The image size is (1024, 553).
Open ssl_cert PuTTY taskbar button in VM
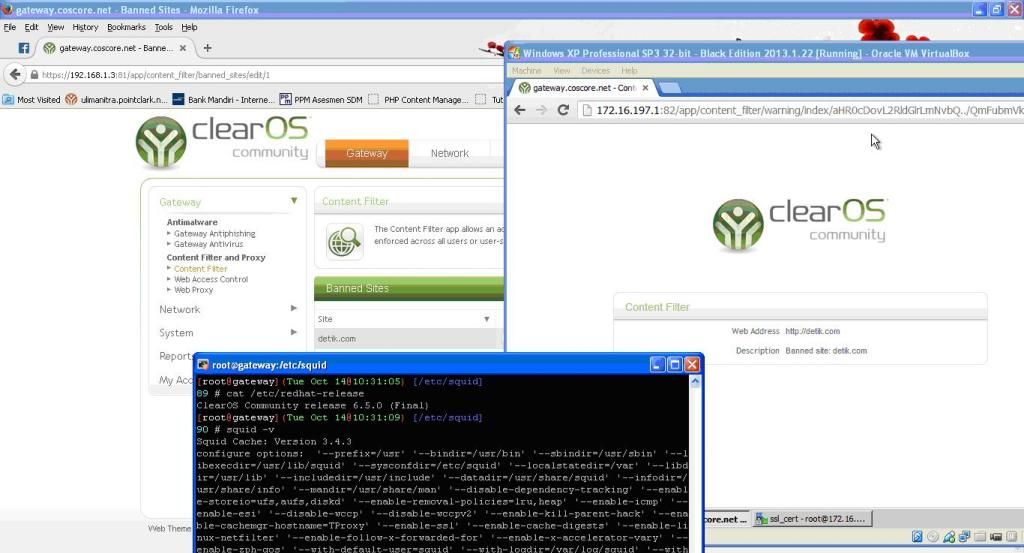click(811, 519)
